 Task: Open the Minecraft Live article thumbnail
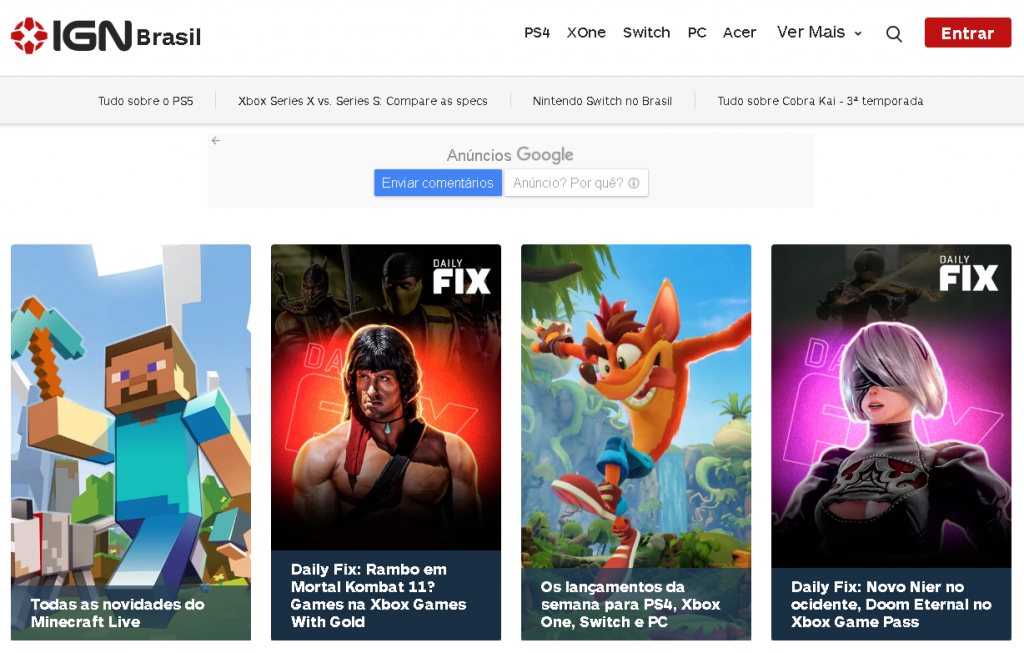click(131, 420)
